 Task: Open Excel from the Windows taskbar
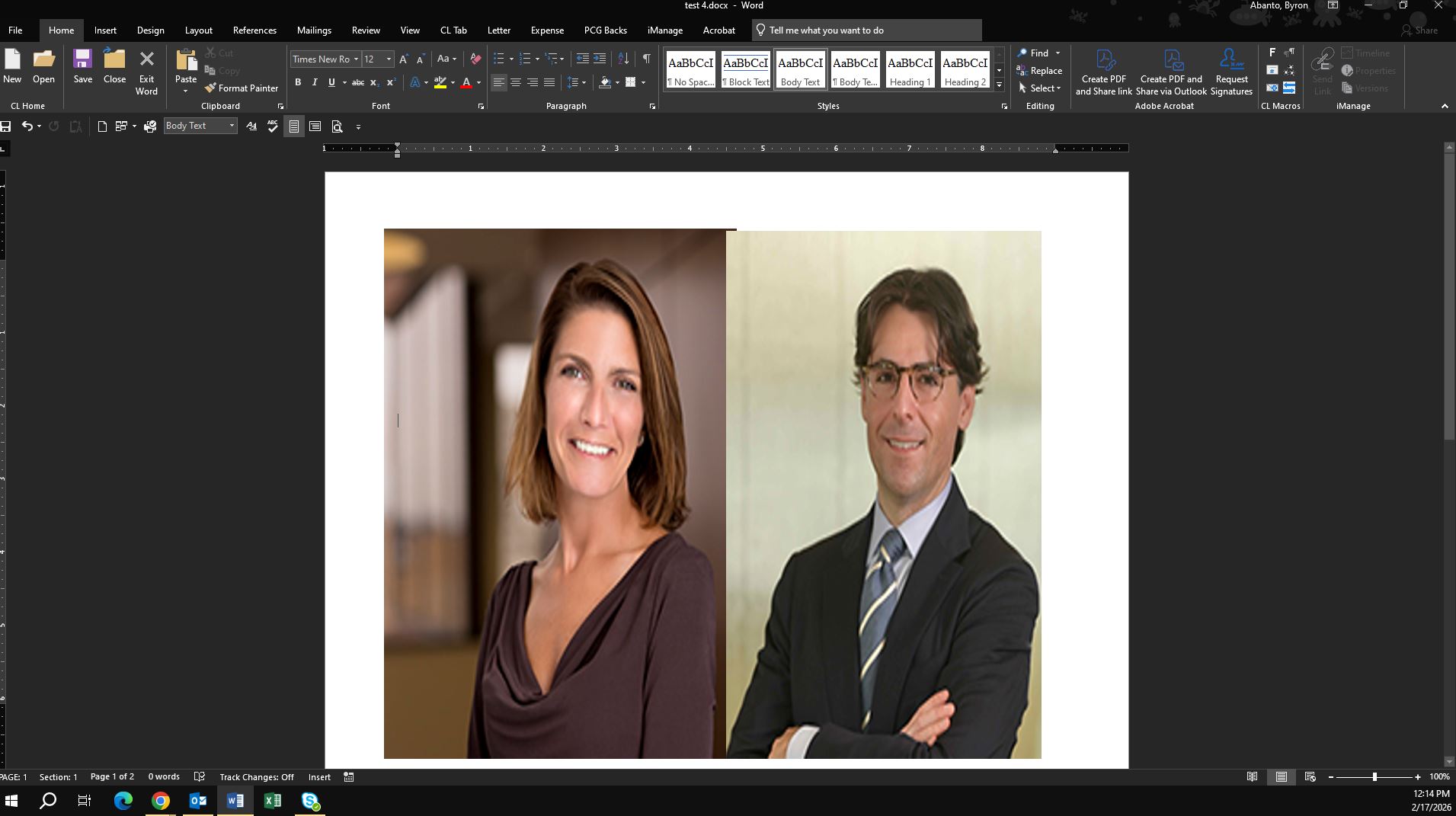tap(272, 801)
